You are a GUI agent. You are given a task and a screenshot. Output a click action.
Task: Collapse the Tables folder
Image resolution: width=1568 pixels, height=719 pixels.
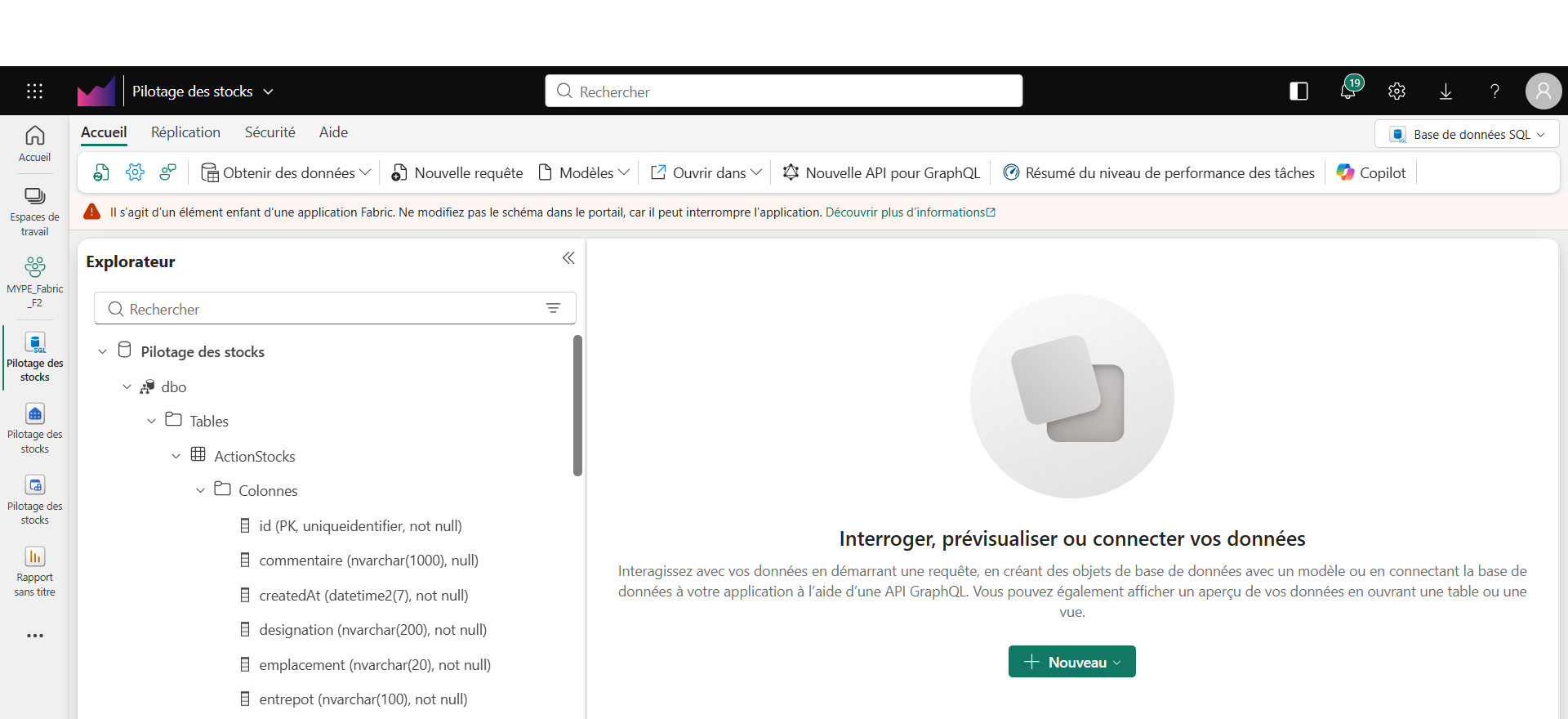[151, 422]
